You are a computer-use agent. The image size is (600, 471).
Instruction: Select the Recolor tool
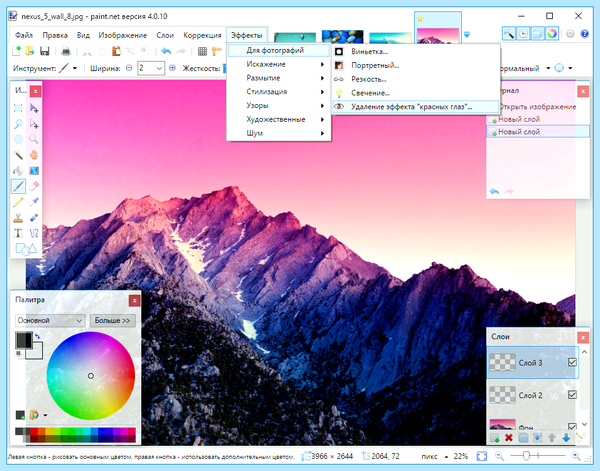pyautogui.click(x=34, y=218)
